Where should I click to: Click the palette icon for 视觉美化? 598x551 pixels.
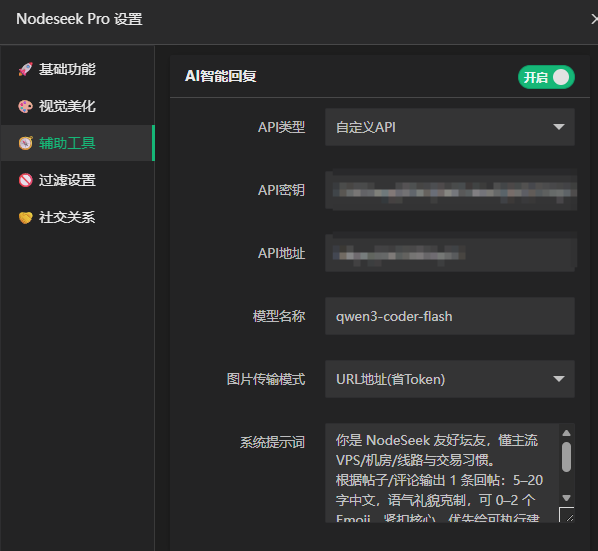(x=26, y=106)
